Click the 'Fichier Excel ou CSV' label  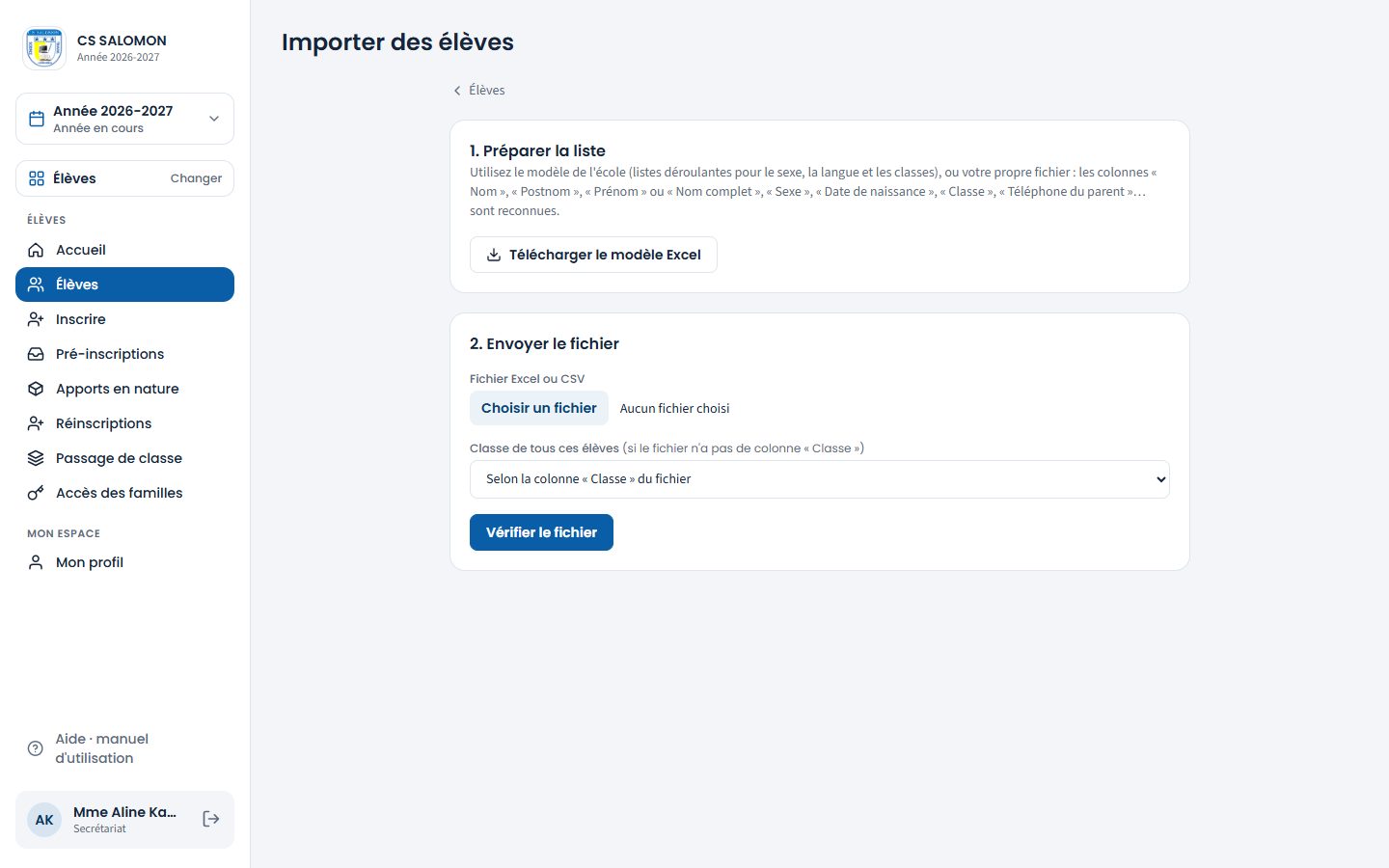[x=527, y=379]
